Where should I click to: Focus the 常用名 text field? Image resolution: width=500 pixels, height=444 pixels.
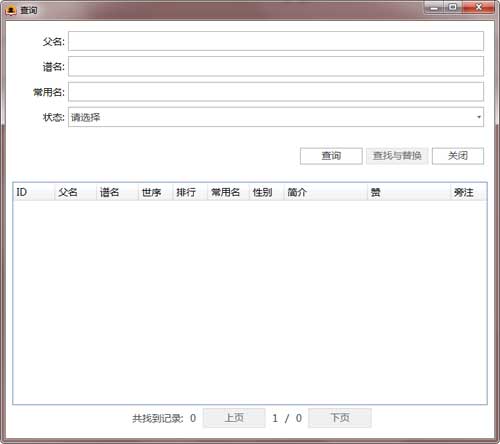(x=276, y=92)
